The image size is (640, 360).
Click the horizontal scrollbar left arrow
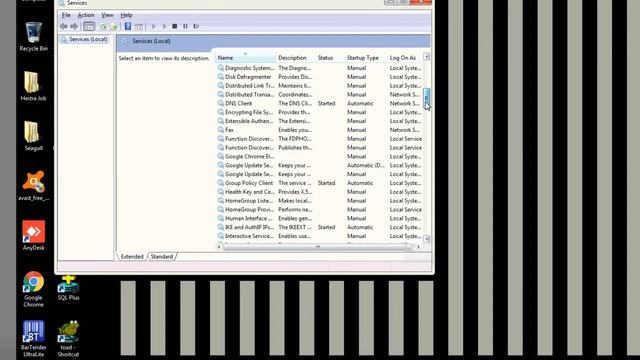pos(219,247)
